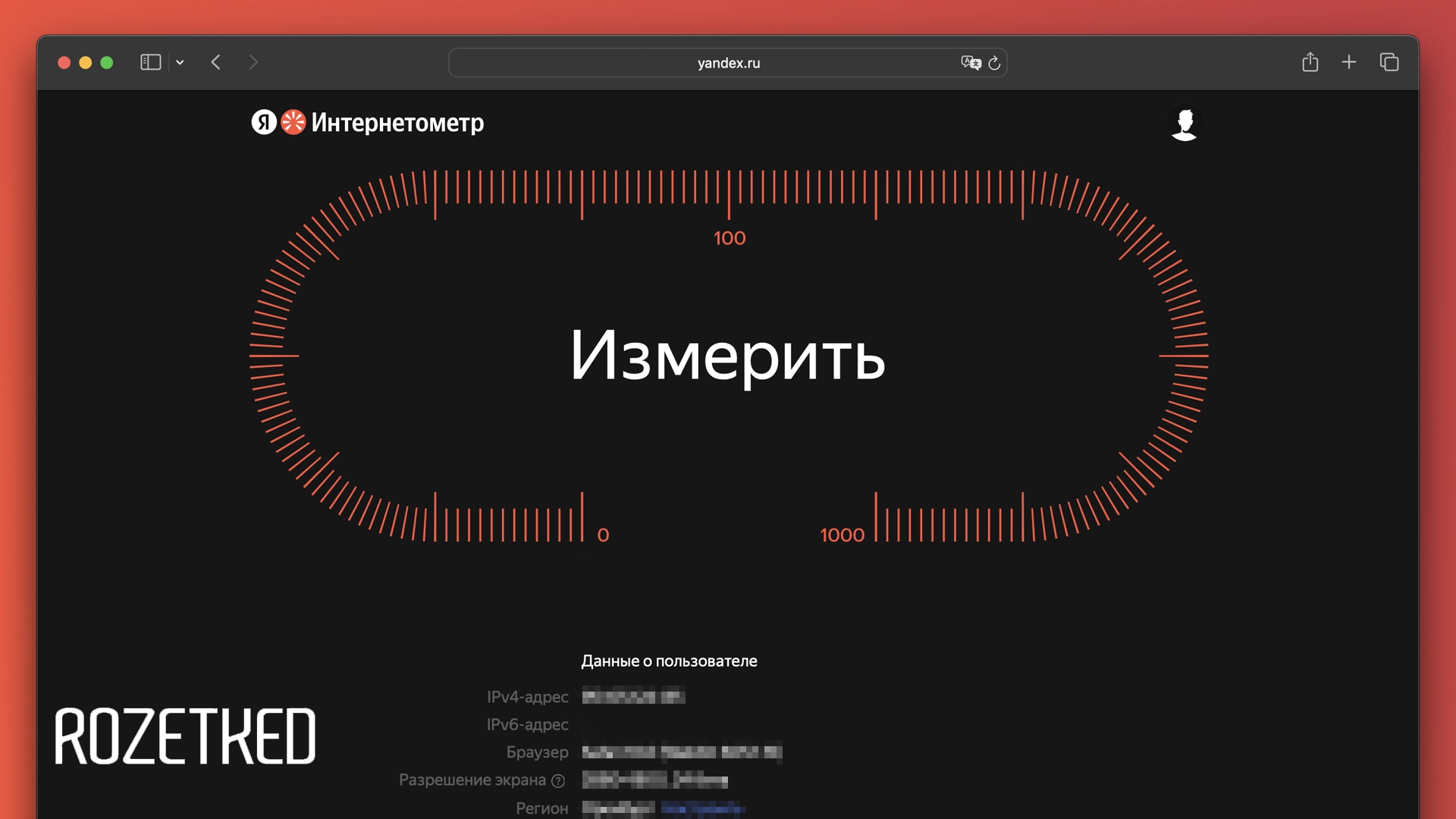The width and height of the screenshot is (1456, 819).
Task: Click the 100 mark on the speed gauge
Action: (x=730, y=237)
